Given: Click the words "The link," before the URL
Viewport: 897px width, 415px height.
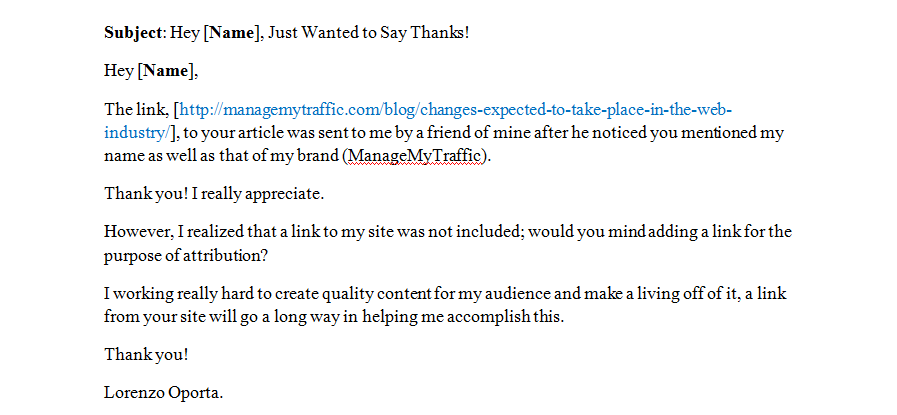Looking at the screenshot, I should click(x=137, y=109).
